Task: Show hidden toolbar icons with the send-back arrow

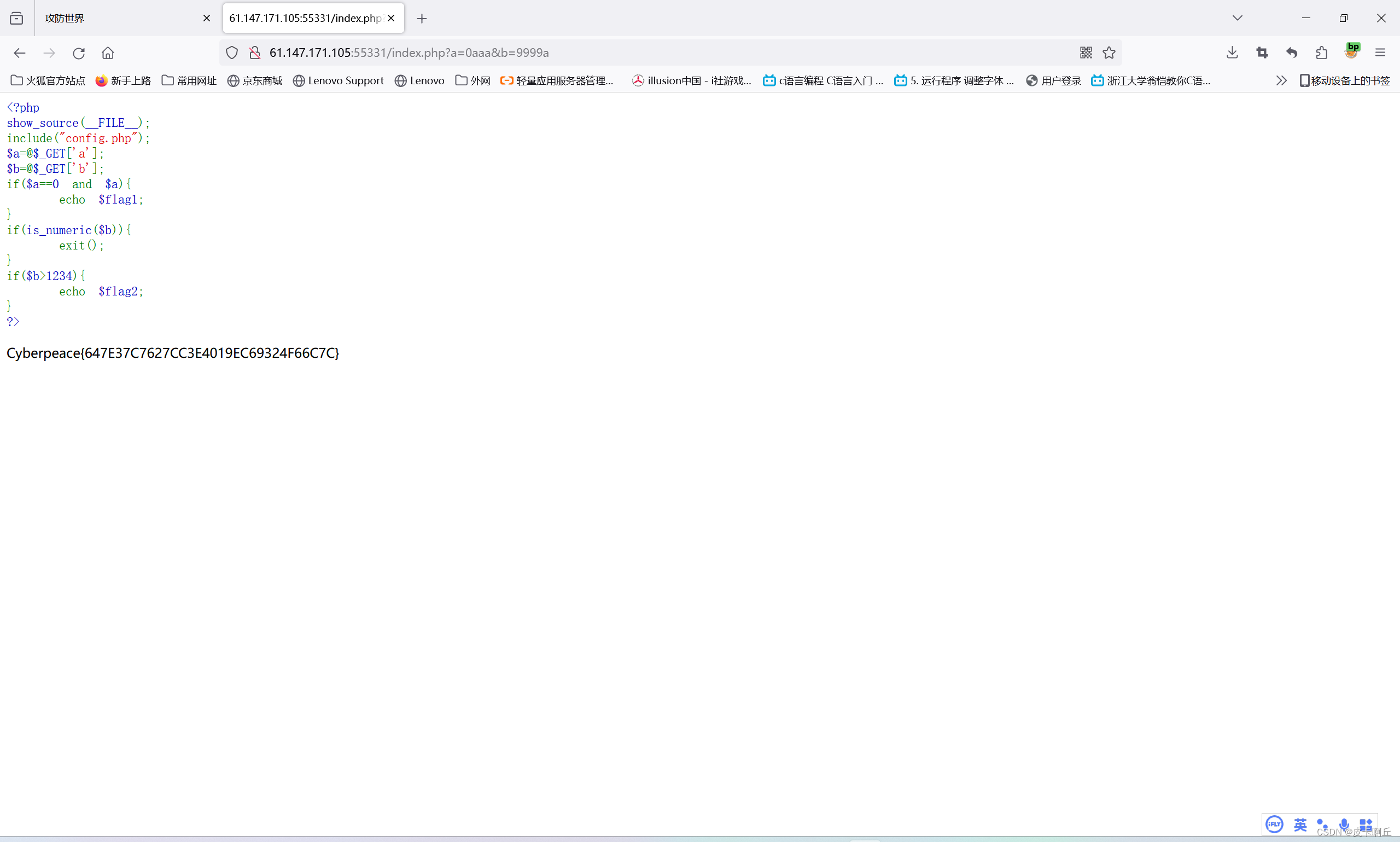Action: pos(1292,52)
